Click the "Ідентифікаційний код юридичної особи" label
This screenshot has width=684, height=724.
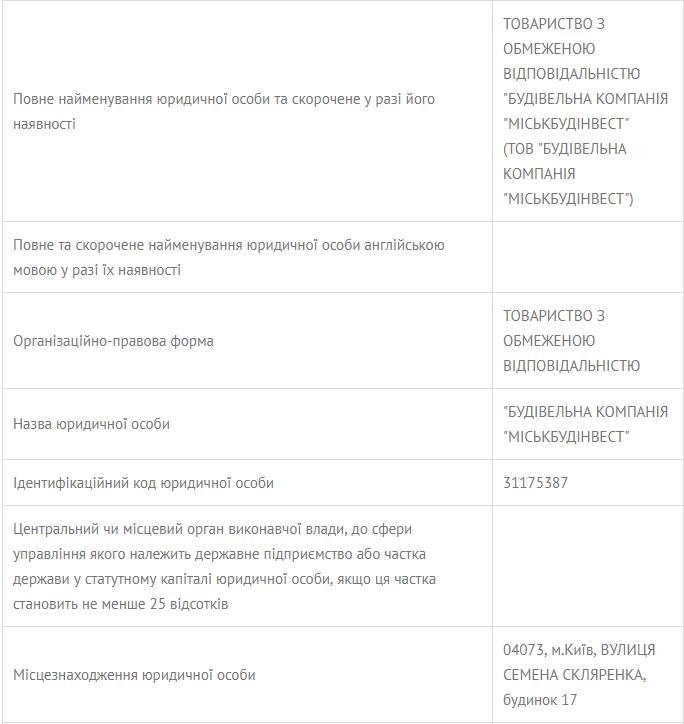pyautogui.click(x=143, y=483)
